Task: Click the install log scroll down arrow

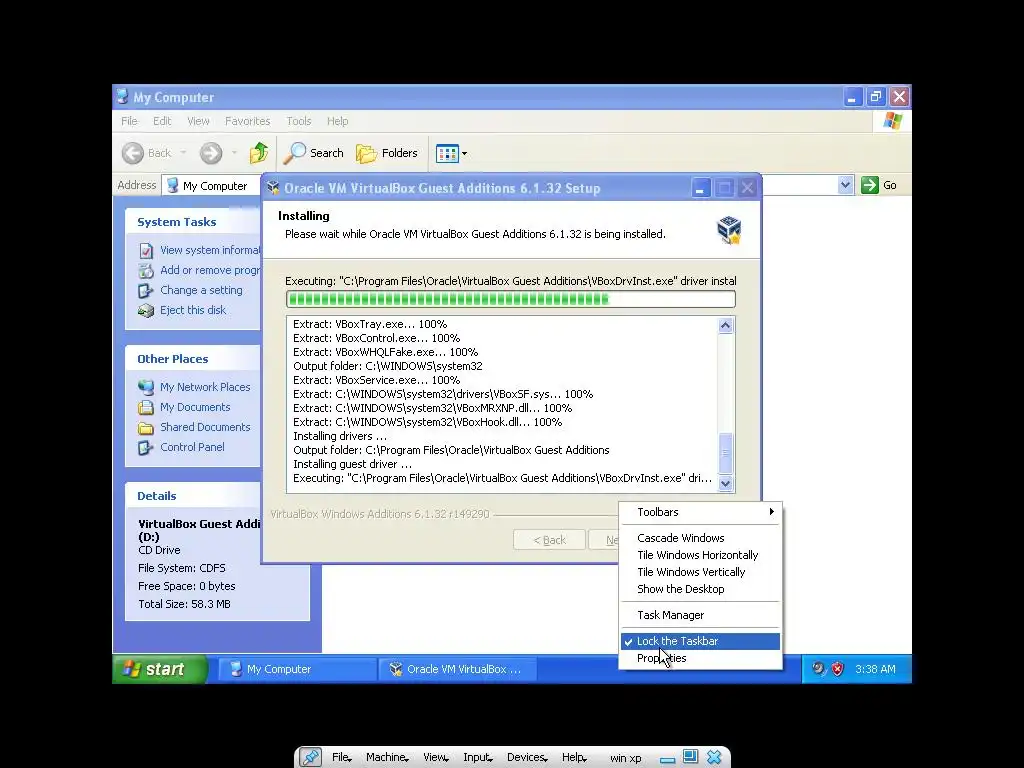Action: tap(726, 483)
